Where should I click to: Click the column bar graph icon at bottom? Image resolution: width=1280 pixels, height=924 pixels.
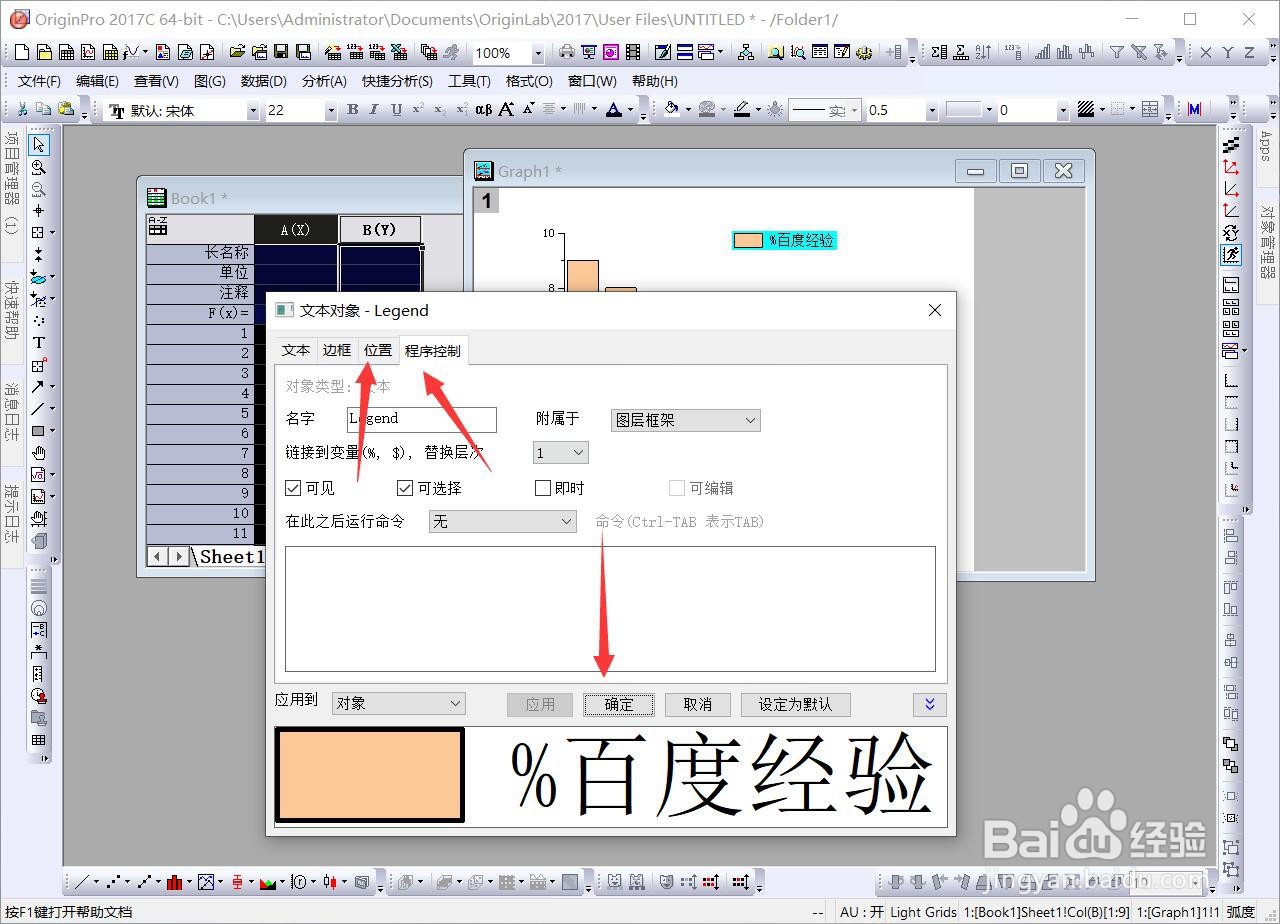[x=175, y=882]
